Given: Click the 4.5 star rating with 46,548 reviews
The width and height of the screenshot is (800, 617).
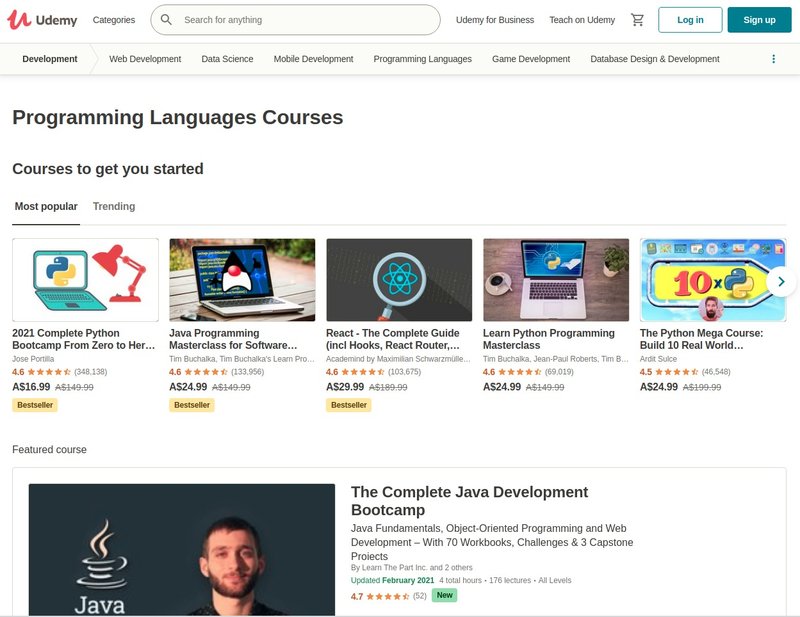Looking at the screenshot, I should click(x=685, y=372).
